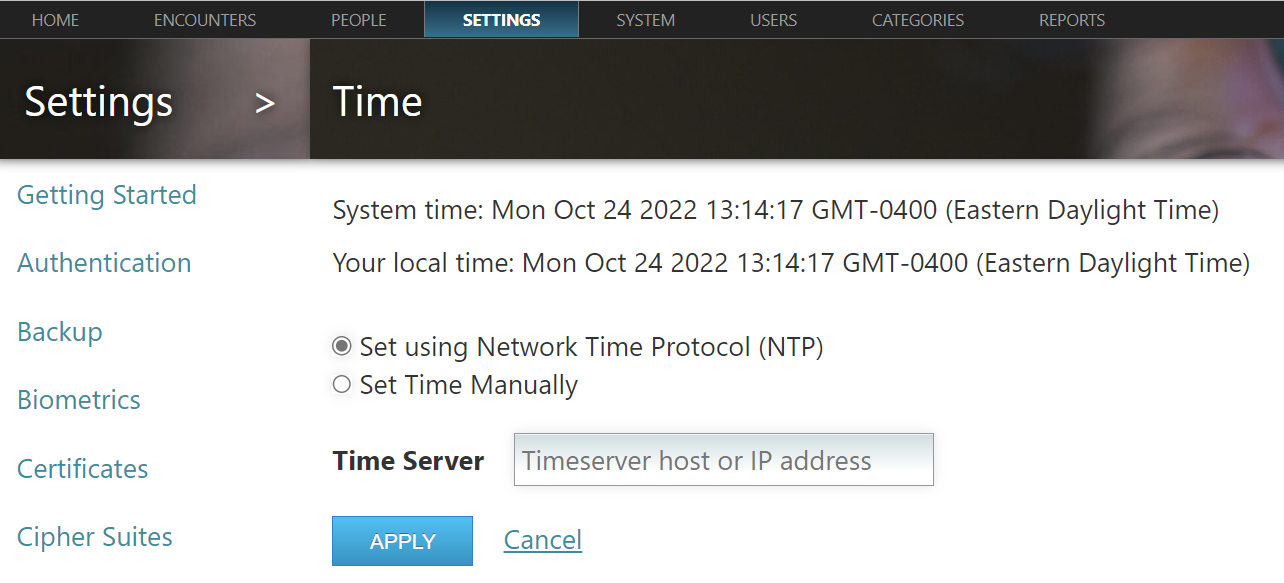Go to the CATEGORIES tab
The width and height of the screenshot is (1284, 583).
[x=918, y=20]
